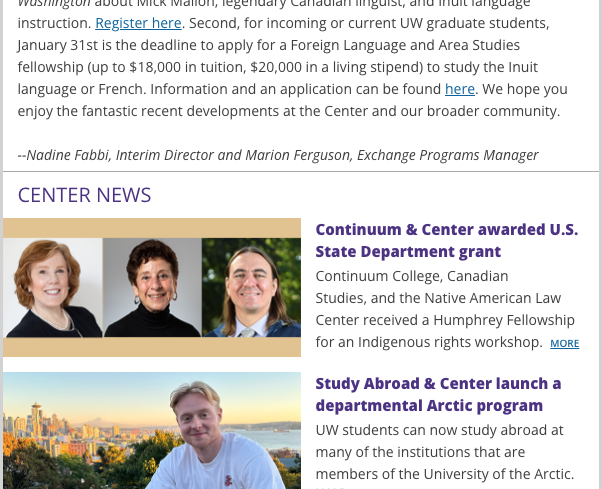Click the tan banner above the portraits

tap(152, 228)
